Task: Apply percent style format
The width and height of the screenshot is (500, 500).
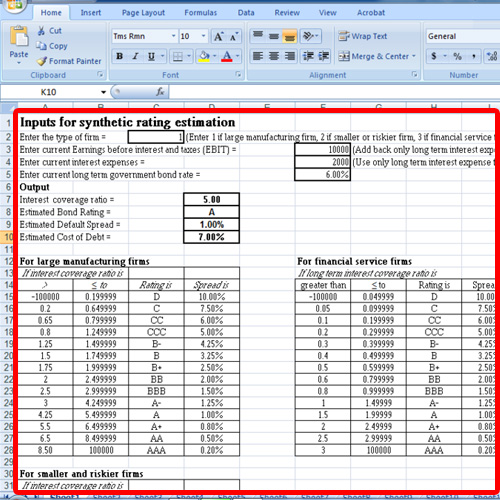Action: 457,56
